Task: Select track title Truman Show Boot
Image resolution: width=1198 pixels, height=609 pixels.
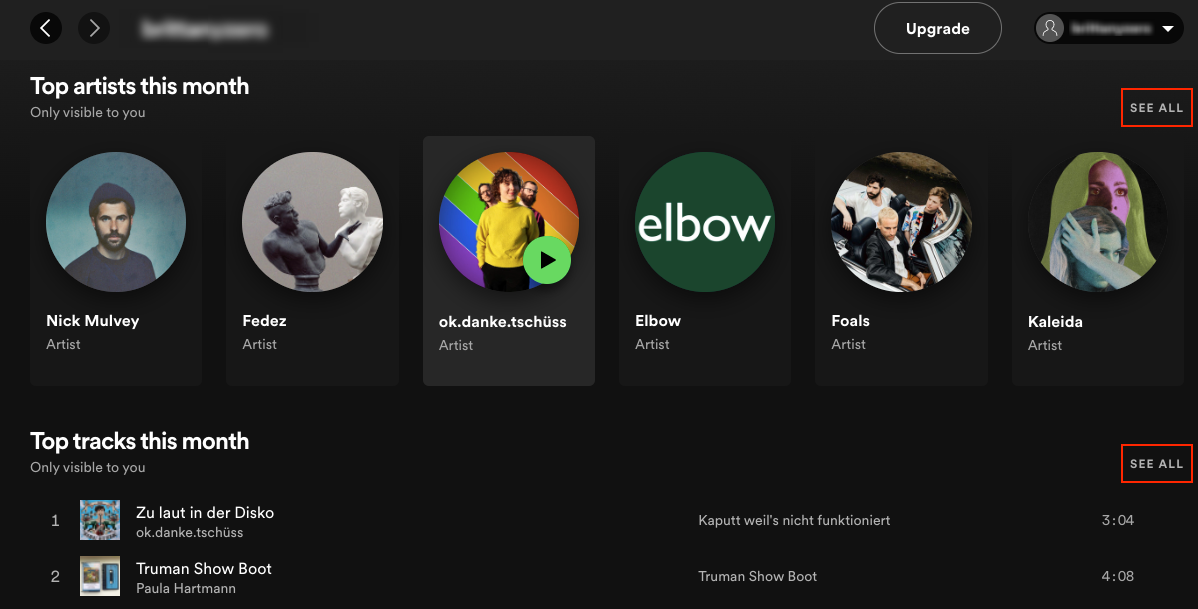Action: point(204,569)
